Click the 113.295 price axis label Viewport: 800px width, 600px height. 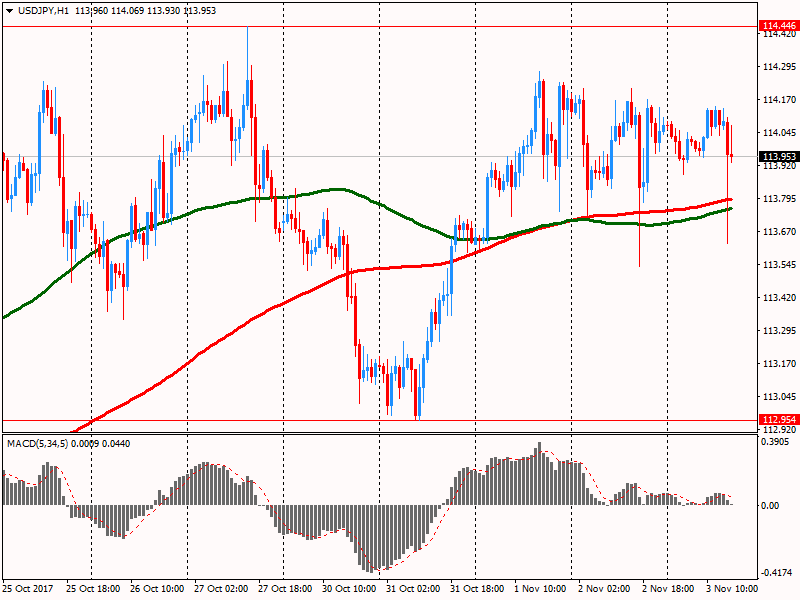(779, 331)
